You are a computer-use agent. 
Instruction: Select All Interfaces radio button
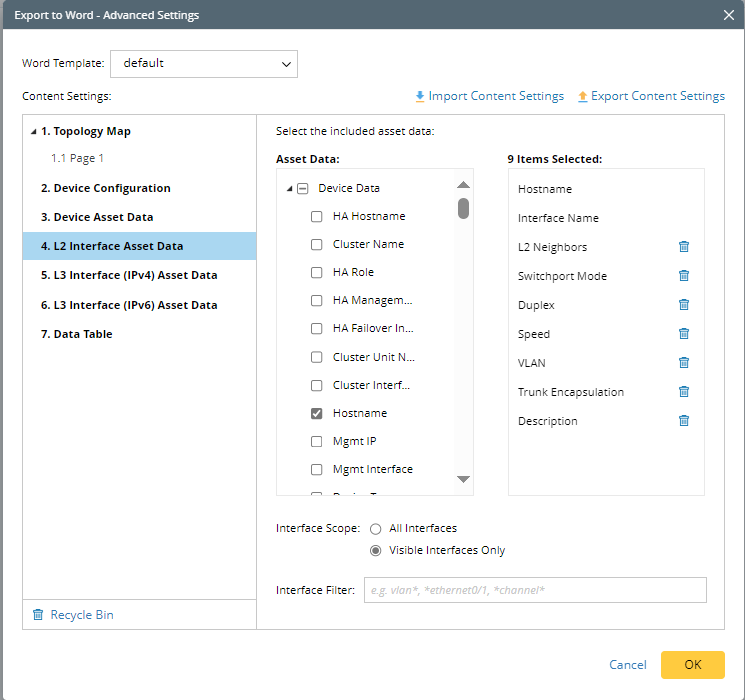376,528
